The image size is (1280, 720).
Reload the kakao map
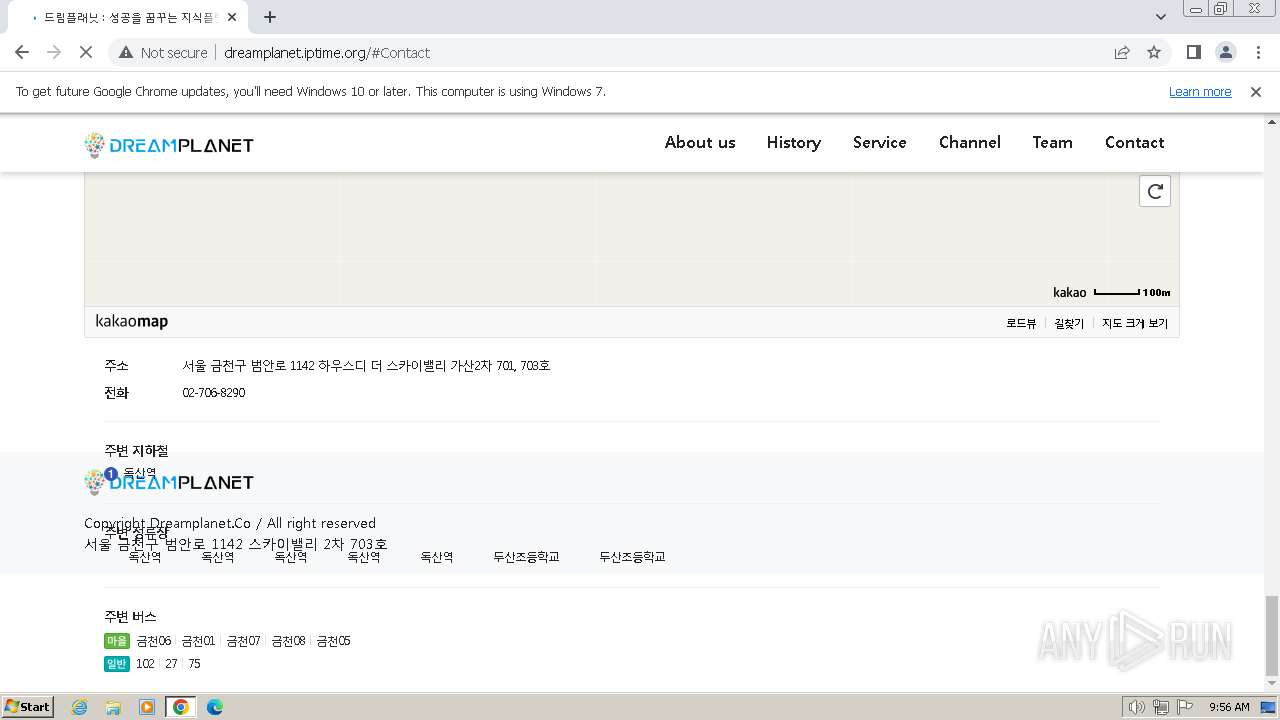[x=1155, y=191]
